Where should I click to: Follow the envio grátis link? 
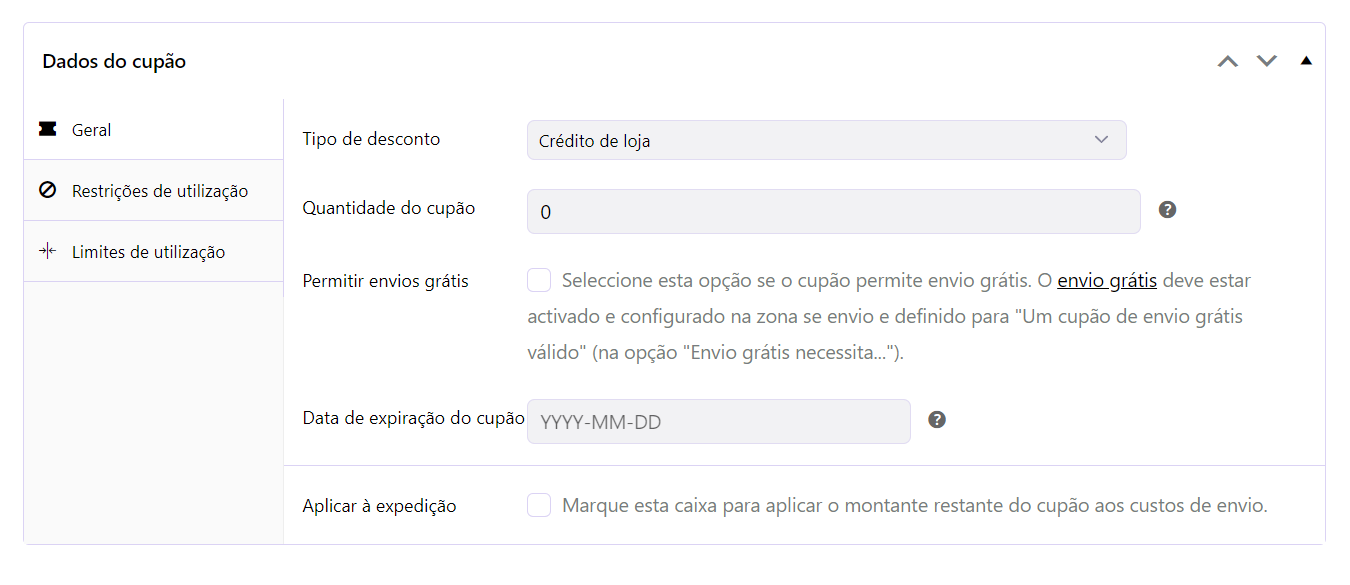pos(1107,280)
